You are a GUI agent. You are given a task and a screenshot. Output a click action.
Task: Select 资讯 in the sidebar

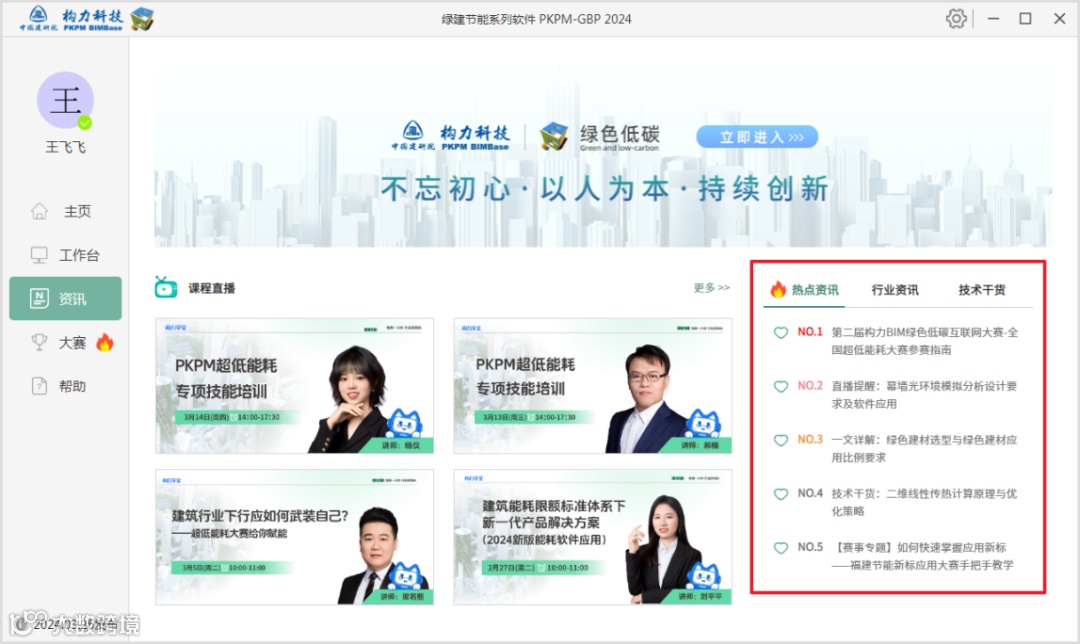pos(65,298)
